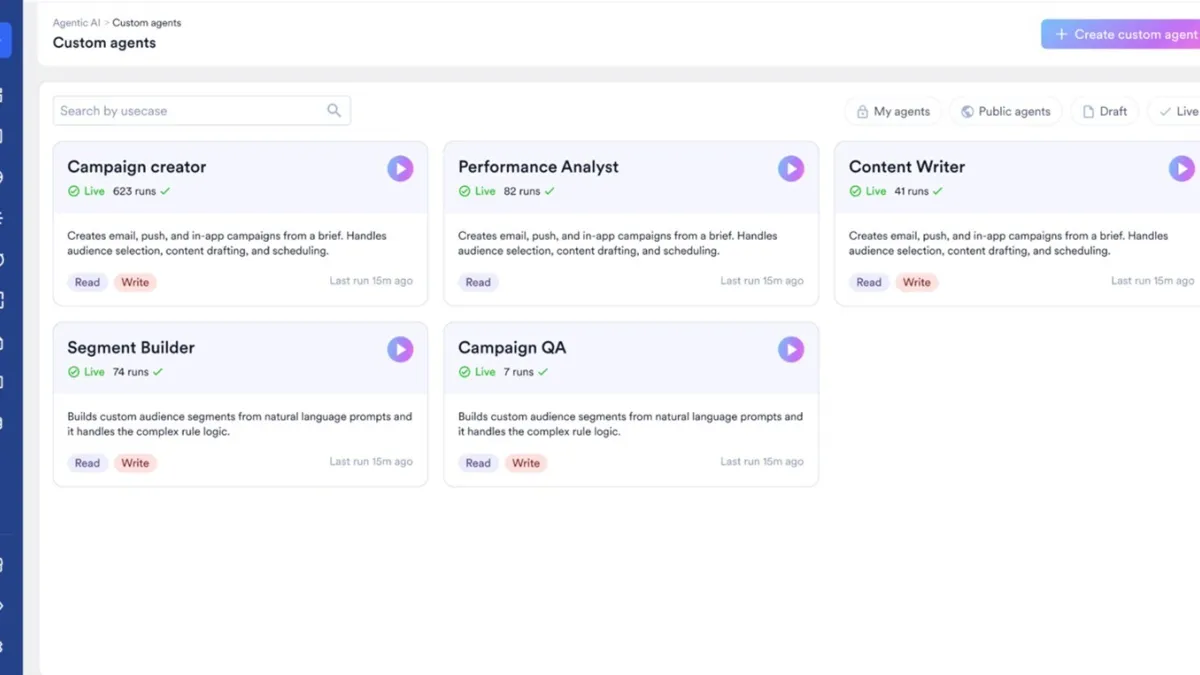The width and height of the screenshot is (1200, 675).
Task: Run the Segment Builder agent play icon
Action: [x=400, y=349]
